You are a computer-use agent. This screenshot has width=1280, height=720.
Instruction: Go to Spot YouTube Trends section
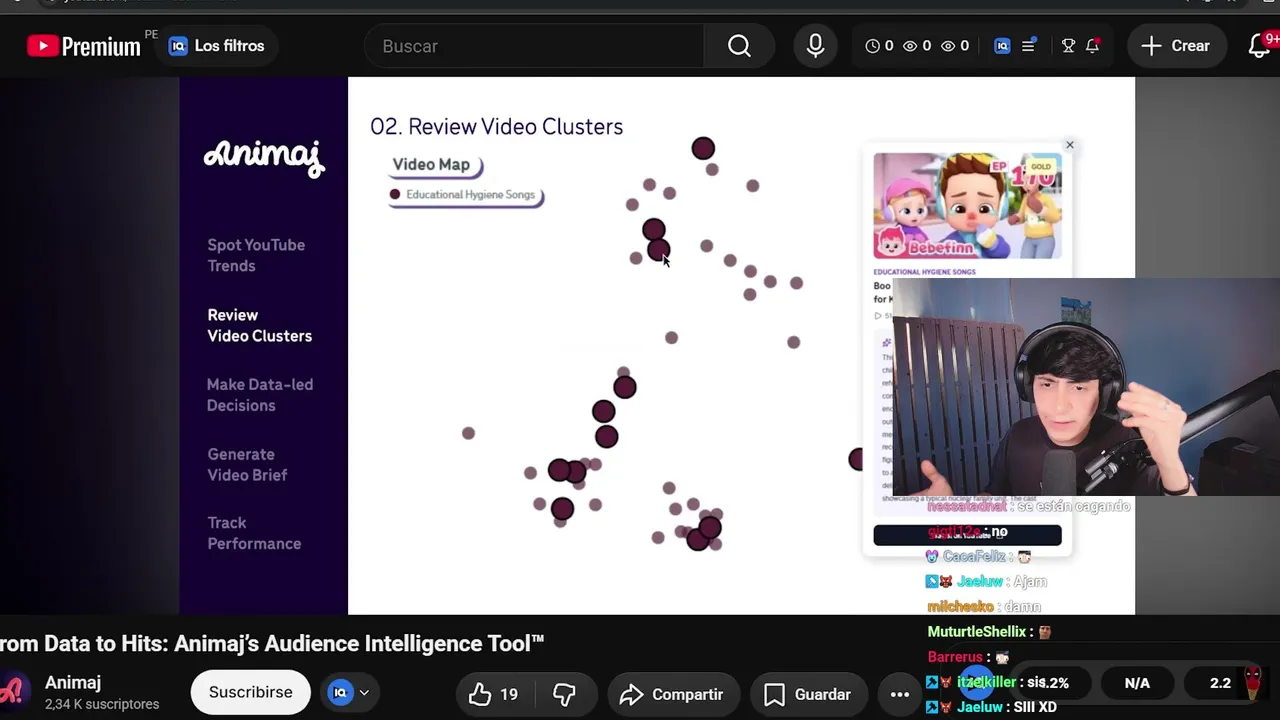pos(256,255)
